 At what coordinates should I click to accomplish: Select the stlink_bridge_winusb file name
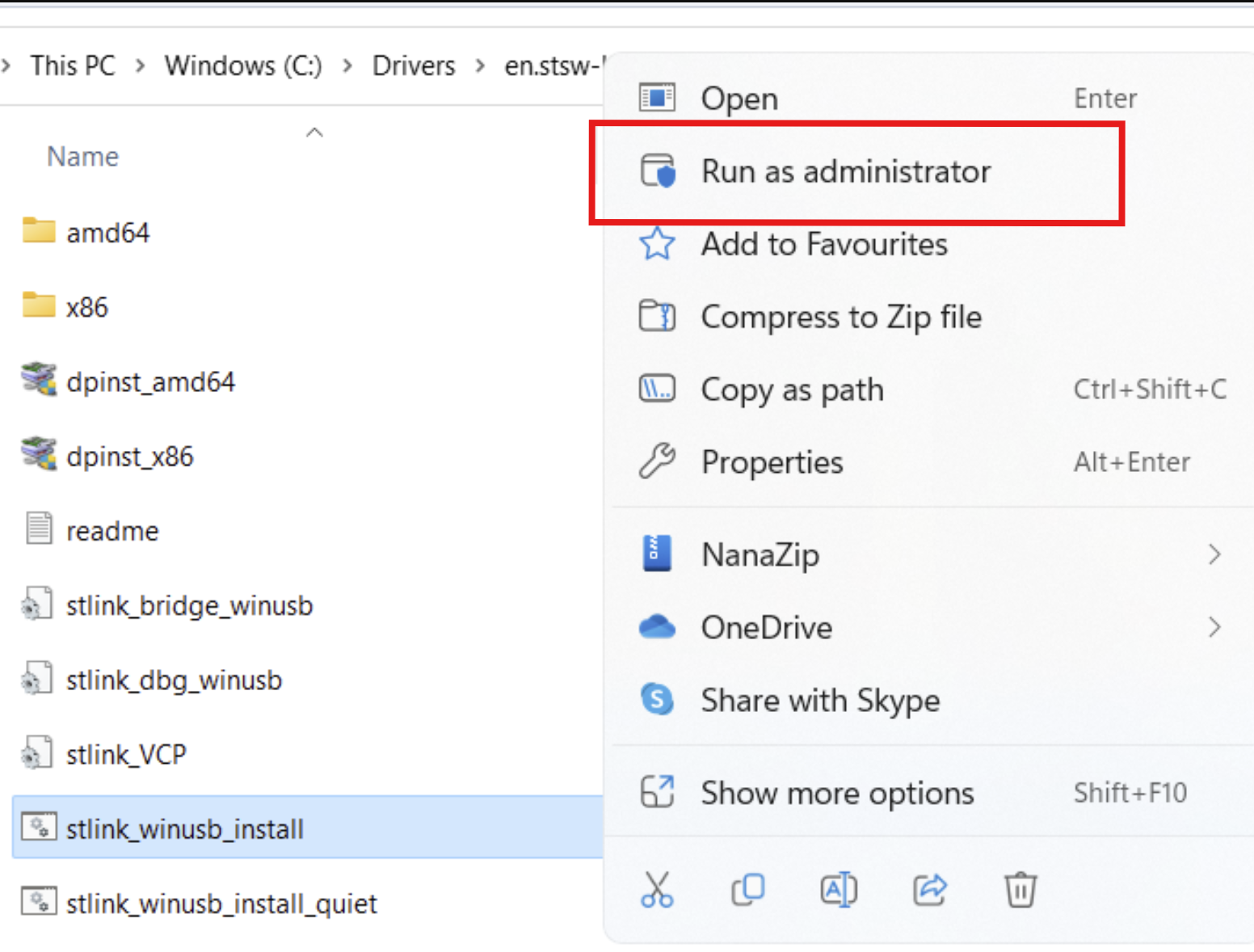point(189,605)
